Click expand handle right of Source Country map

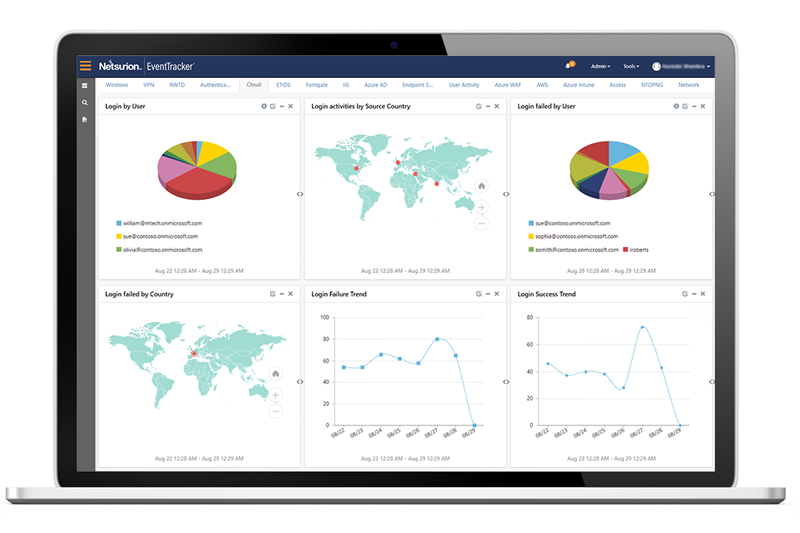(506, 194)
